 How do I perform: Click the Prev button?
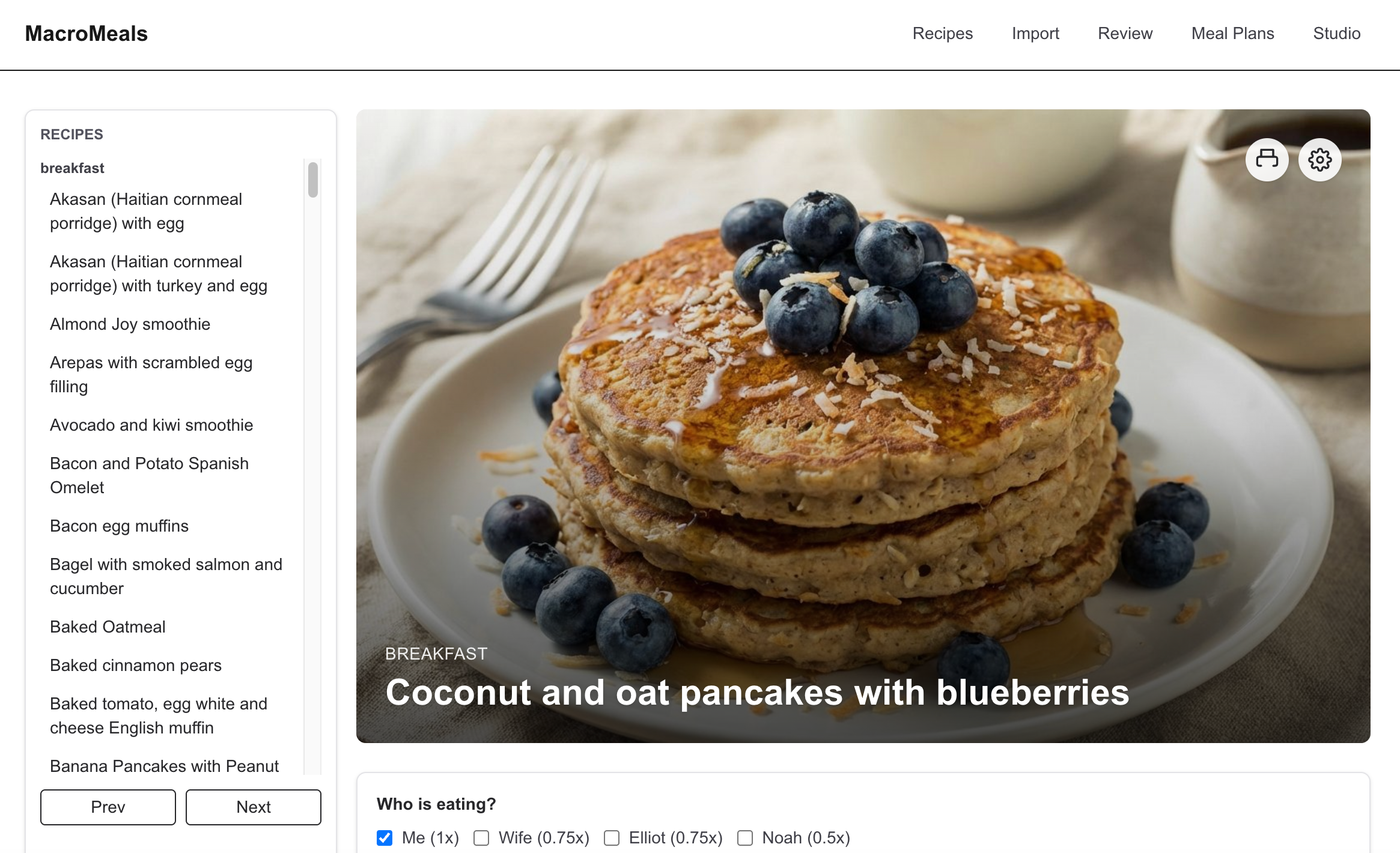[108, 807]
